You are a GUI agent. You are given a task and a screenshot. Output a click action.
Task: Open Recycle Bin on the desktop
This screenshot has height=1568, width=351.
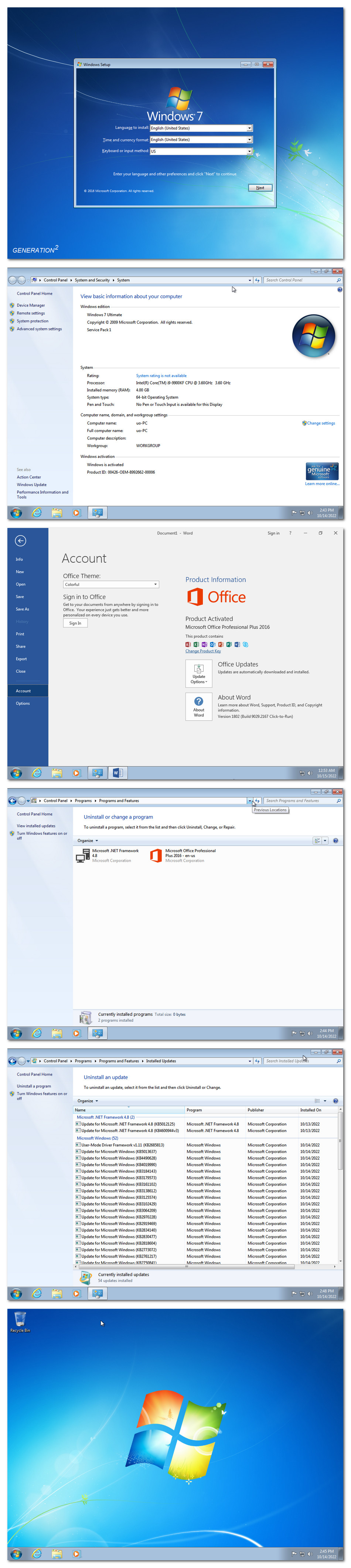coord(20,1321)
